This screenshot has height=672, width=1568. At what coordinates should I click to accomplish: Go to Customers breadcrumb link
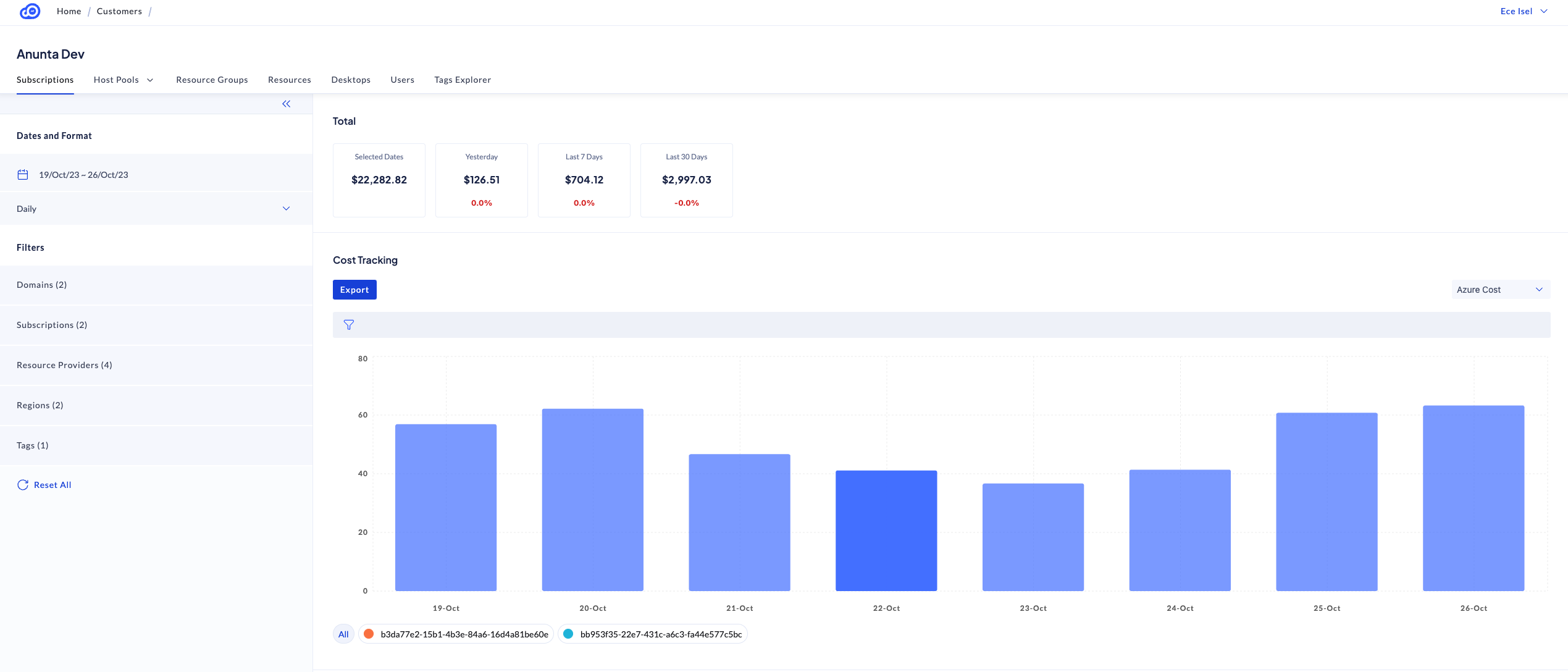pos(119,11)
